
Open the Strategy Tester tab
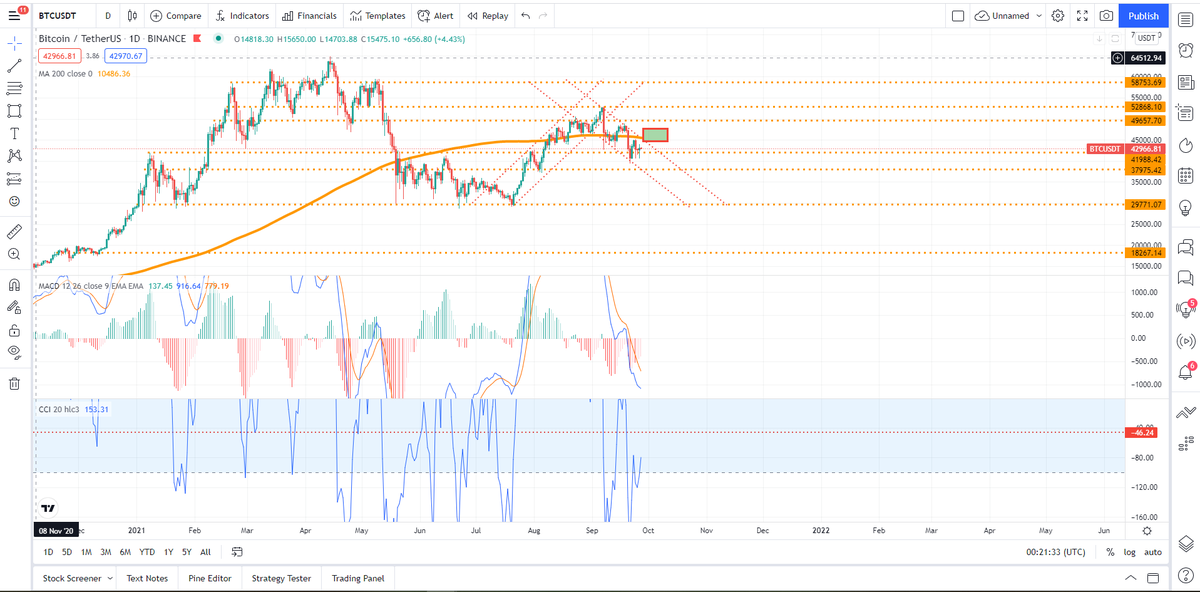[281, 578]
